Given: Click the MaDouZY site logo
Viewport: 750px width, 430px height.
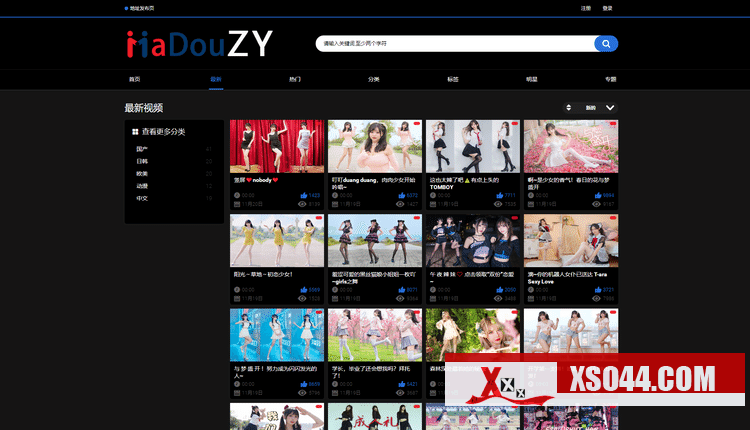Looking at the screenshot, I should click(199, 43).
